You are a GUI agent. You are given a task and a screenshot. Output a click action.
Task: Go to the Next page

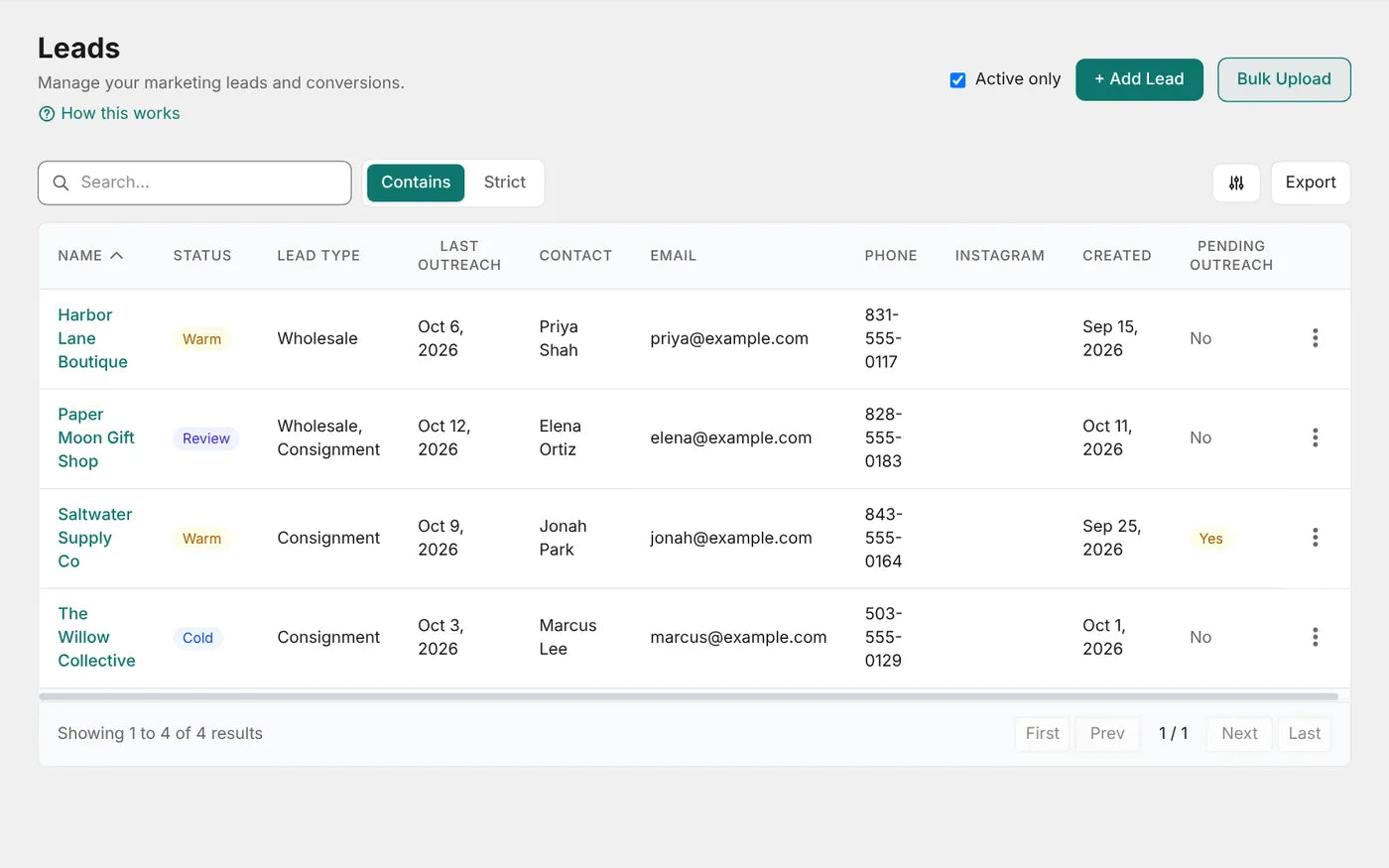point(1239,734)
